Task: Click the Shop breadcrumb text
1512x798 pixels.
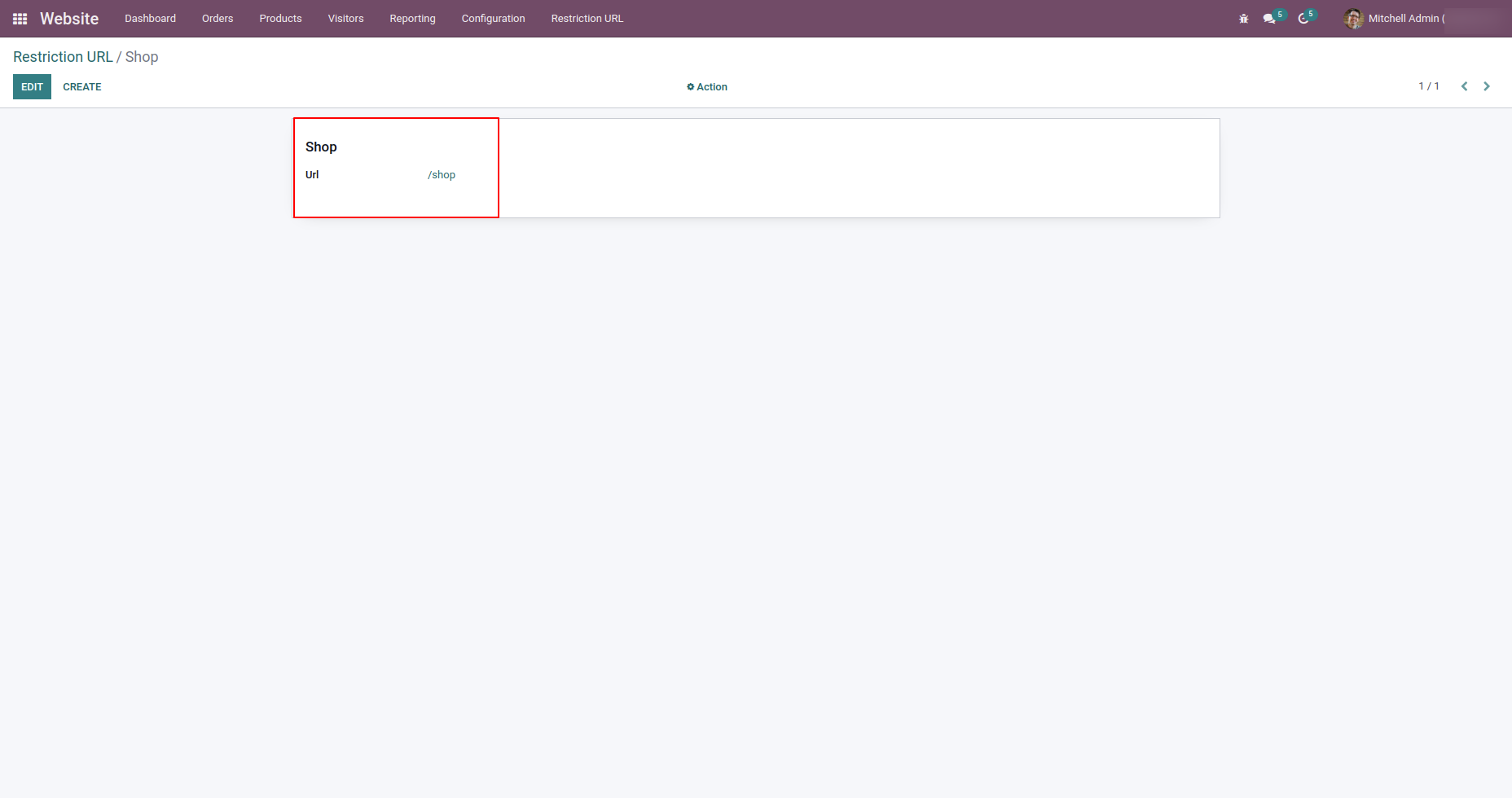Action: pos(142,57)
